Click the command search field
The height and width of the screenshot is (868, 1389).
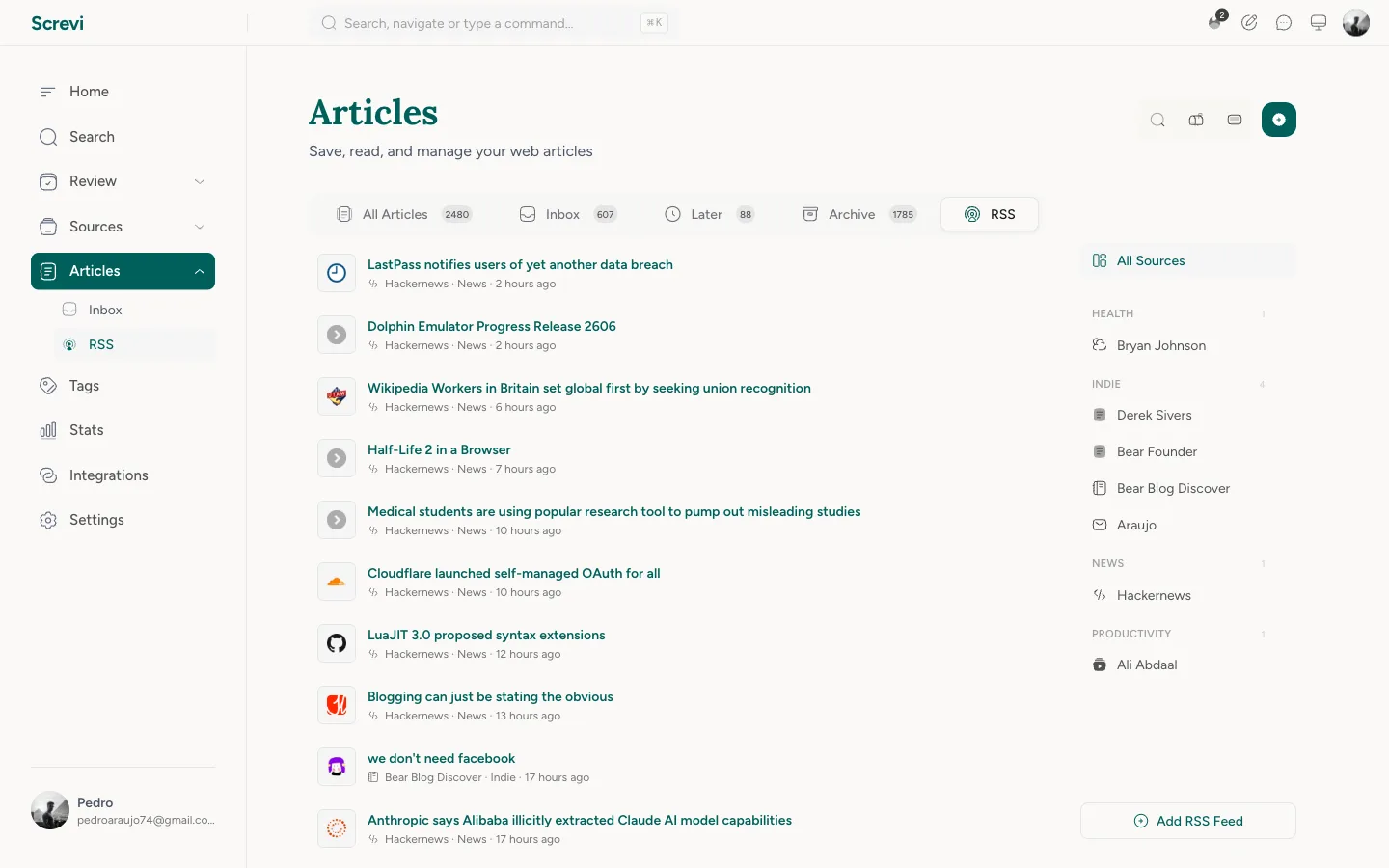click(x=494, y=23)
